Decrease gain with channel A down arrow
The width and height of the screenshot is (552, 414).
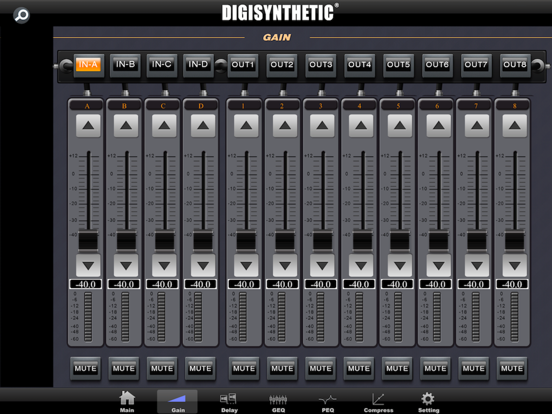(x=88, y=265)
